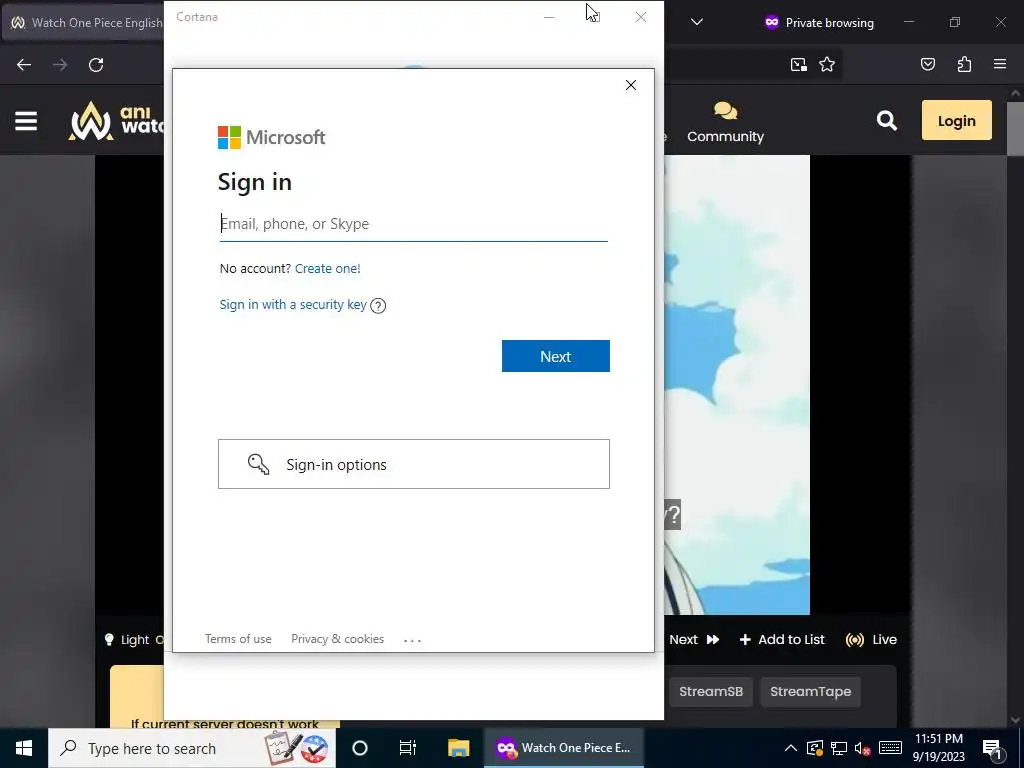Minimize the Cortana window
This screenshot has width=1024, height=768.
point(549,17)
